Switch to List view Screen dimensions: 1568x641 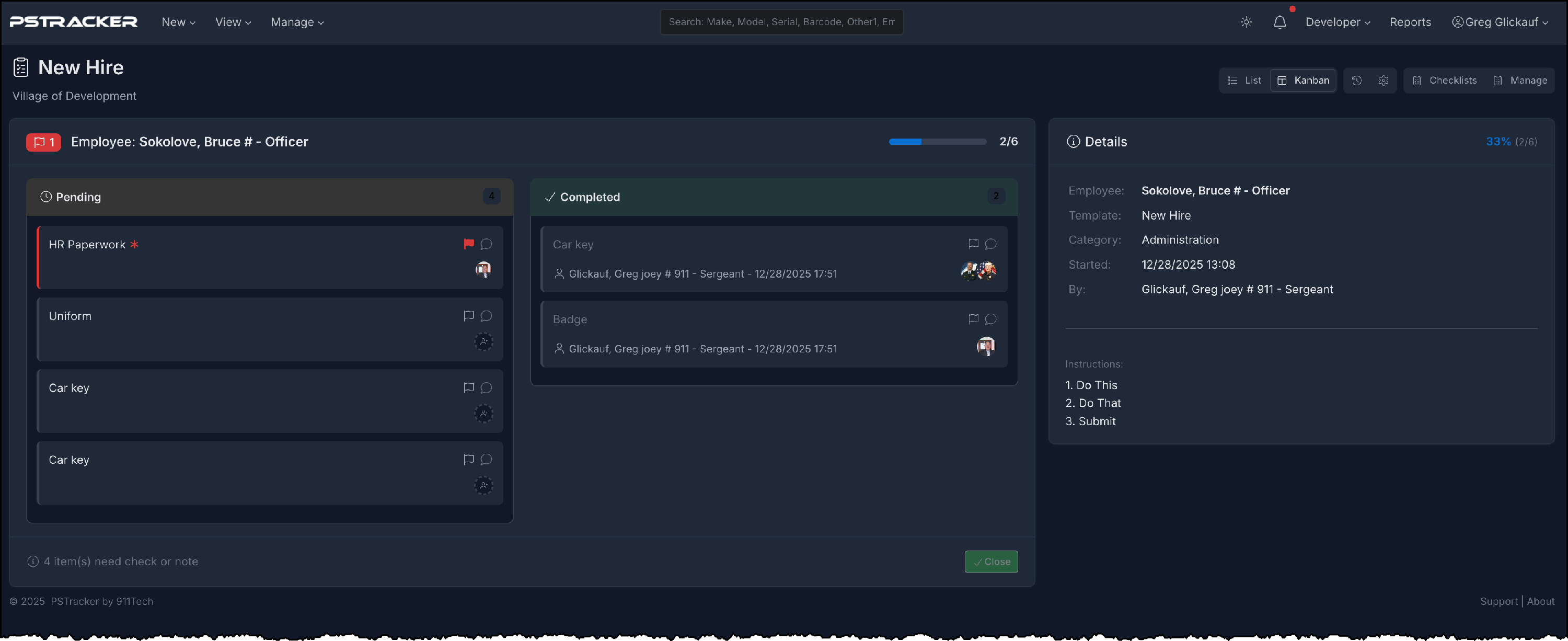pos(1244,81)
